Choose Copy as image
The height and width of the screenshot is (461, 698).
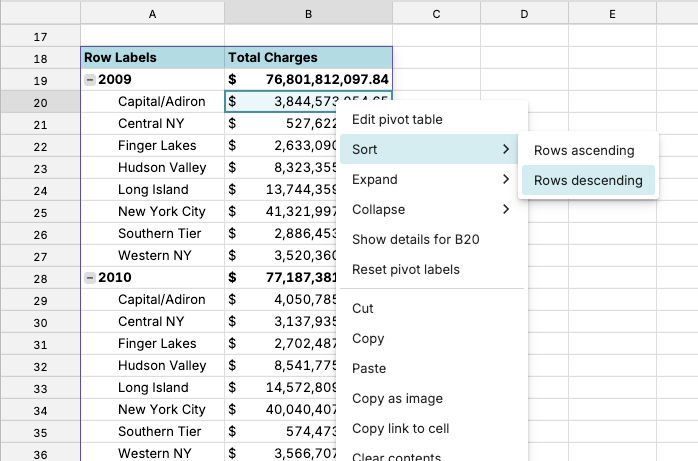(432, 398)
